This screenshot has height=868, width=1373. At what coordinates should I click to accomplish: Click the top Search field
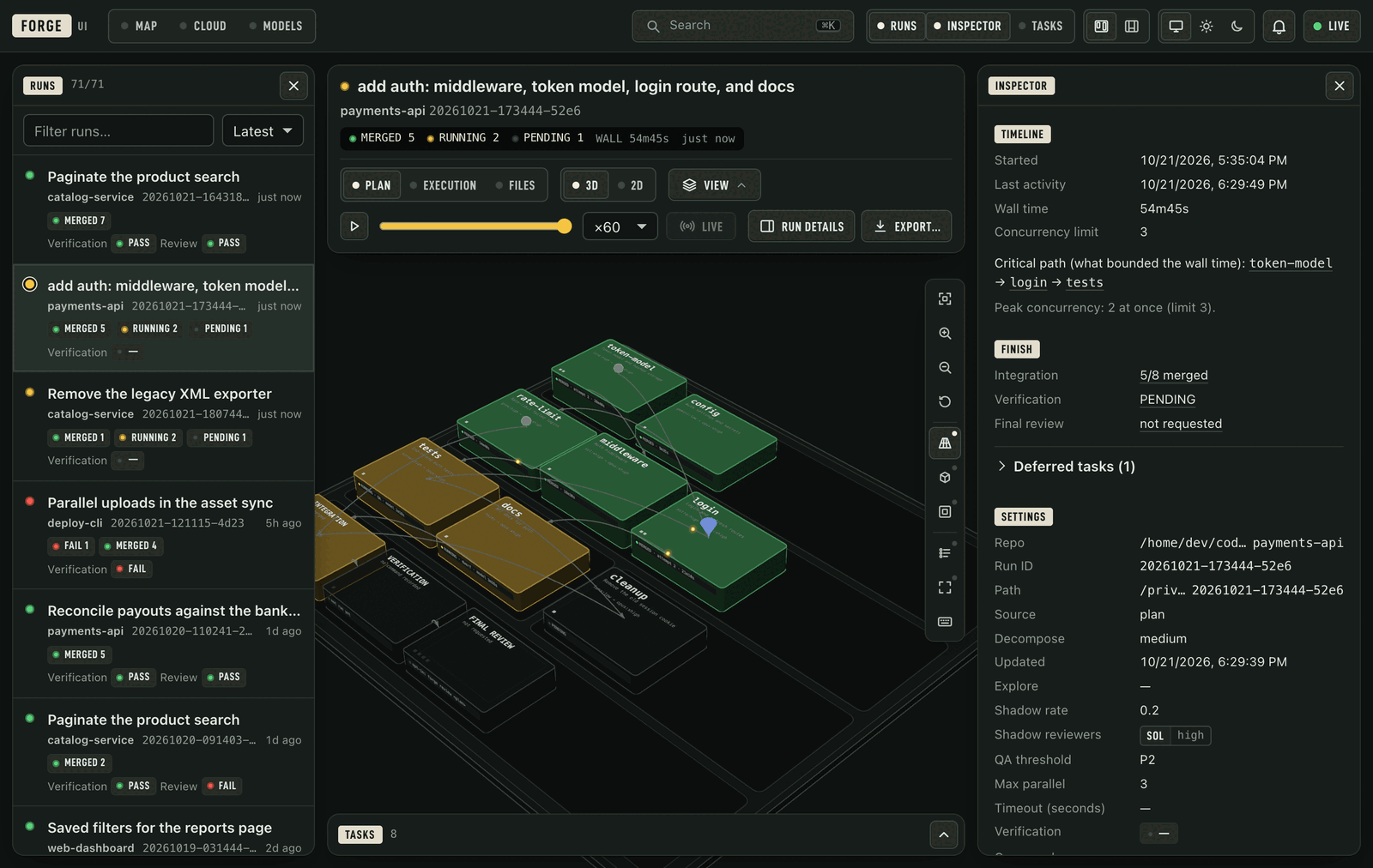pos(742,27)
